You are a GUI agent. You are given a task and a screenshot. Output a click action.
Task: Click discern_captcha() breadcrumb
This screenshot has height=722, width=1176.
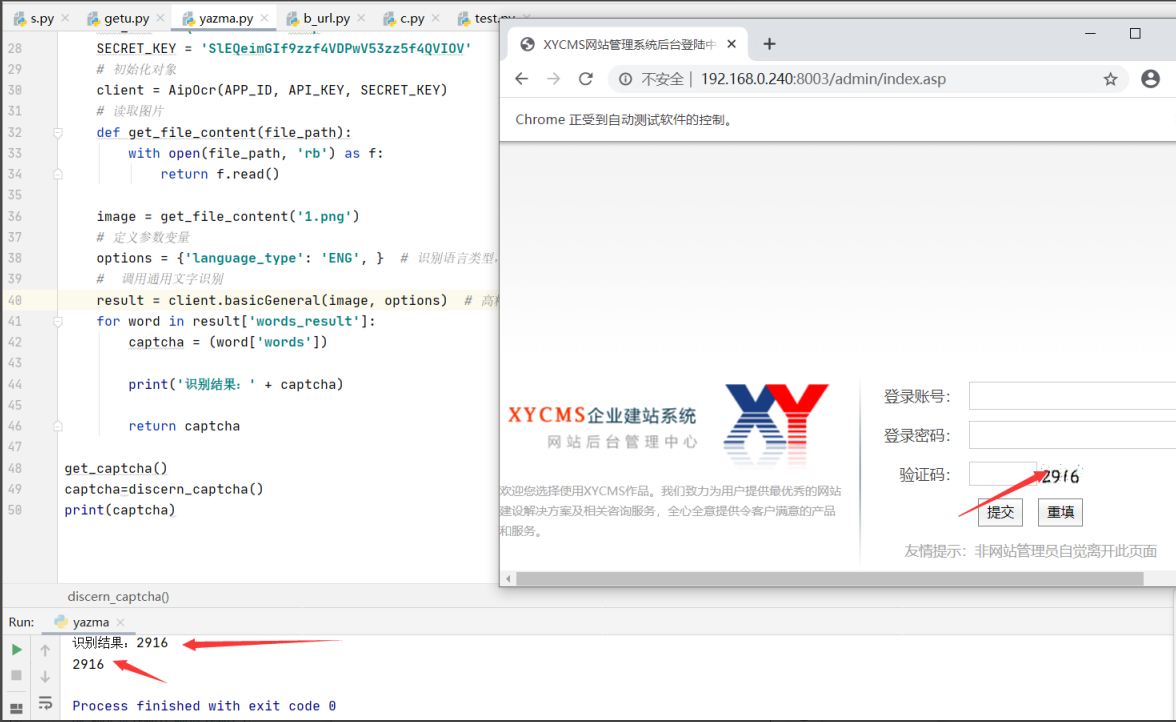118,596
